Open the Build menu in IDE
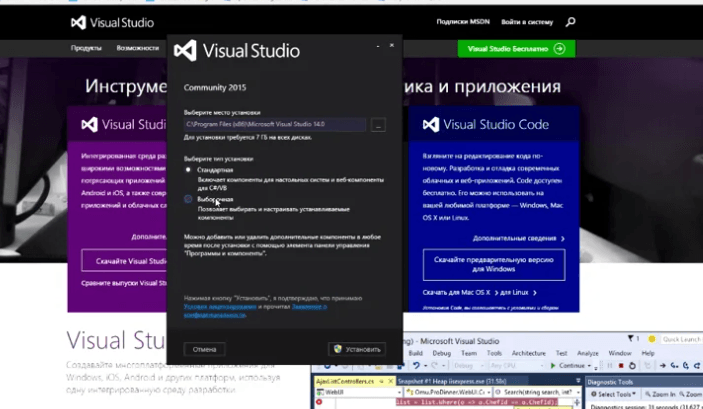 [x=416, y=353]
